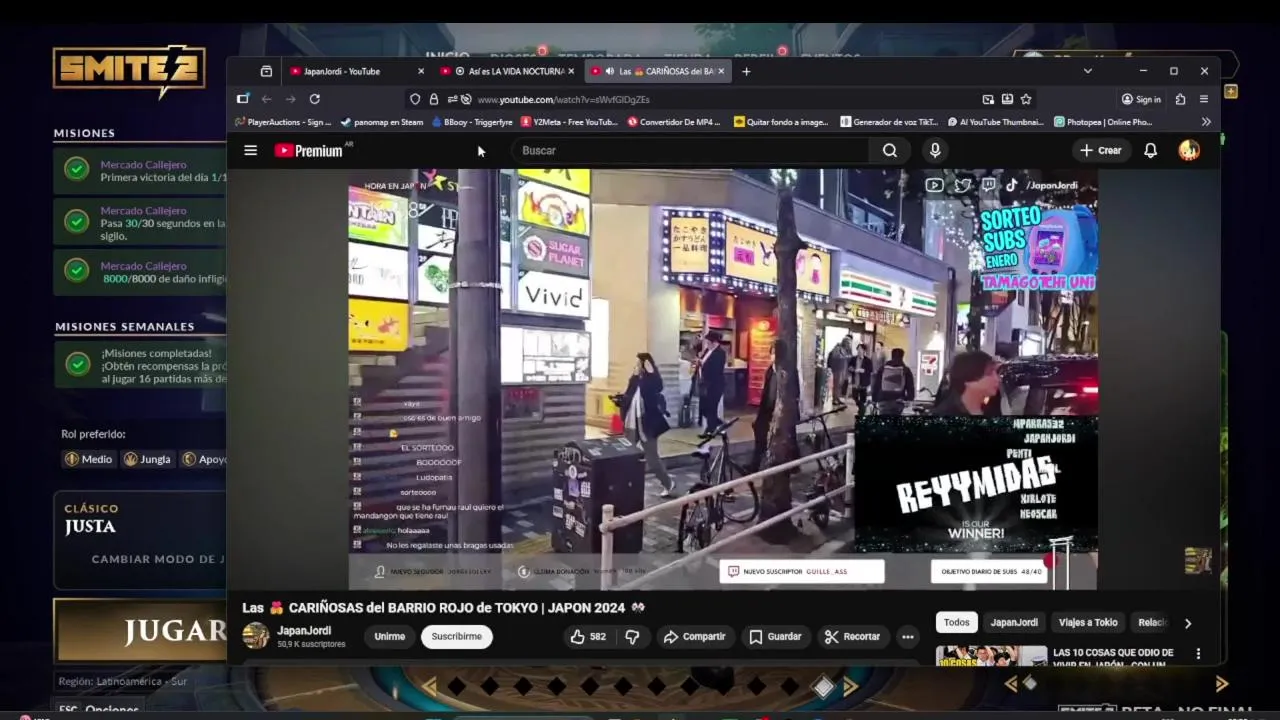Image resolution: width=1280 pixels, height=720 pixels.
Task: Dislike the video with thumbs down
Action: click(632, 636)
